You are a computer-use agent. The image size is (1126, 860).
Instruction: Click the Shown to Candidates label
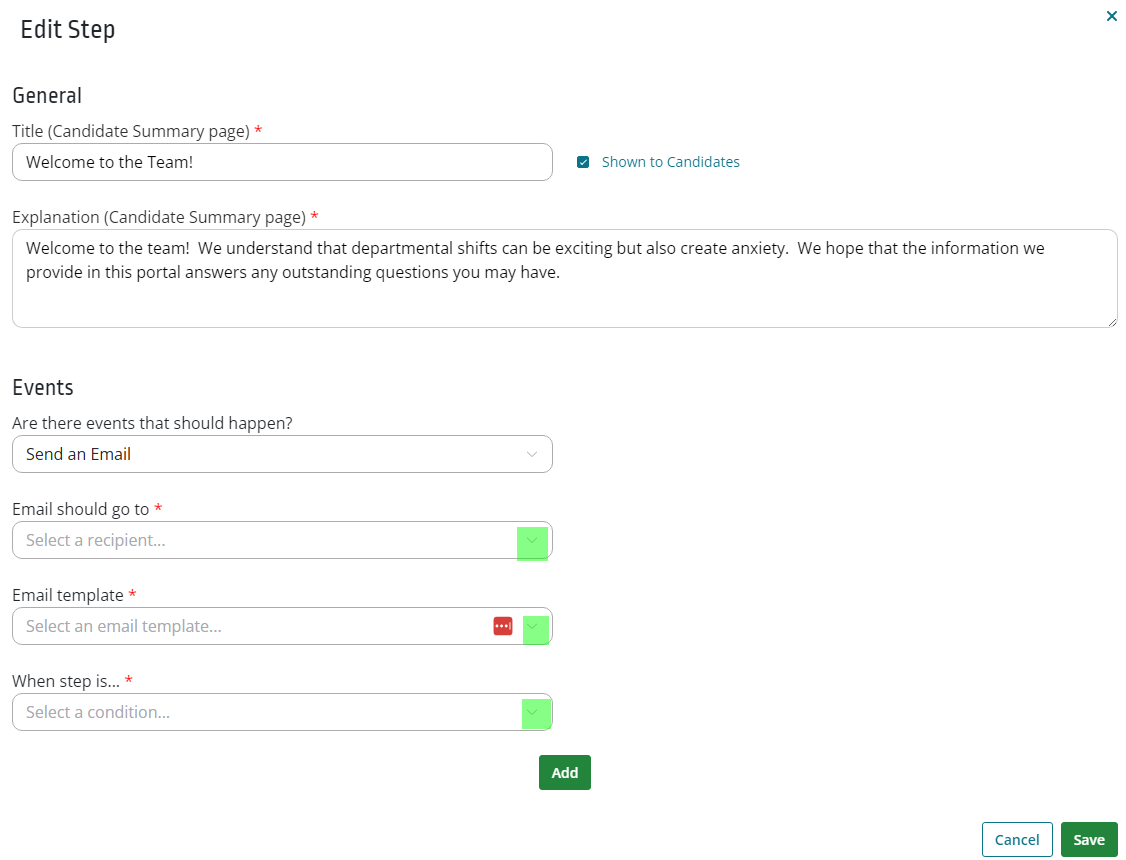[670, 162]
